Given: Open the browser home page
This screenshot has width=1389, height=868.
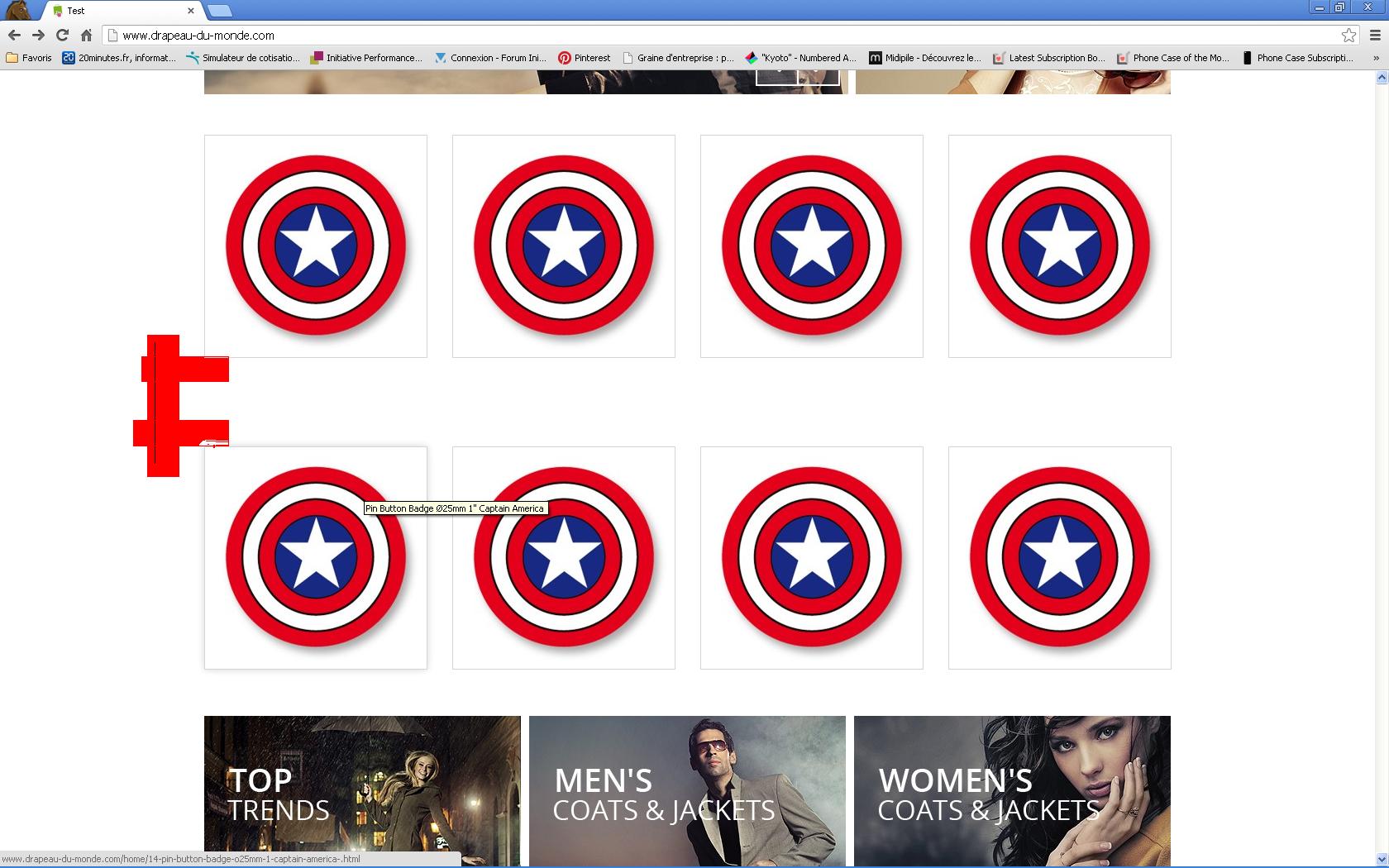Looking at the screenshot, I should coord(86,35).
